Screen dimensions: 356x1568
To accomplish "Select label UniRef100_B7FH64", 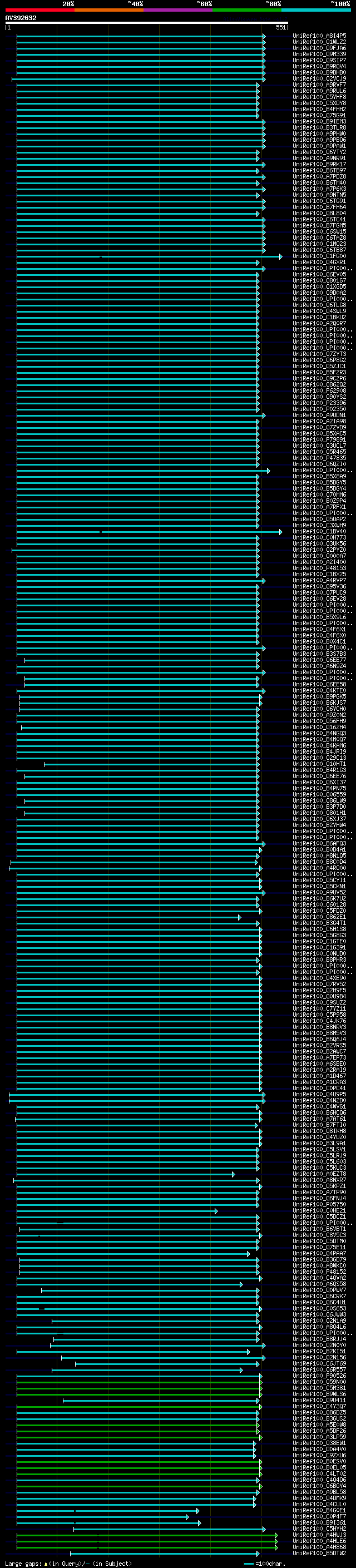I will coord(319,207).
